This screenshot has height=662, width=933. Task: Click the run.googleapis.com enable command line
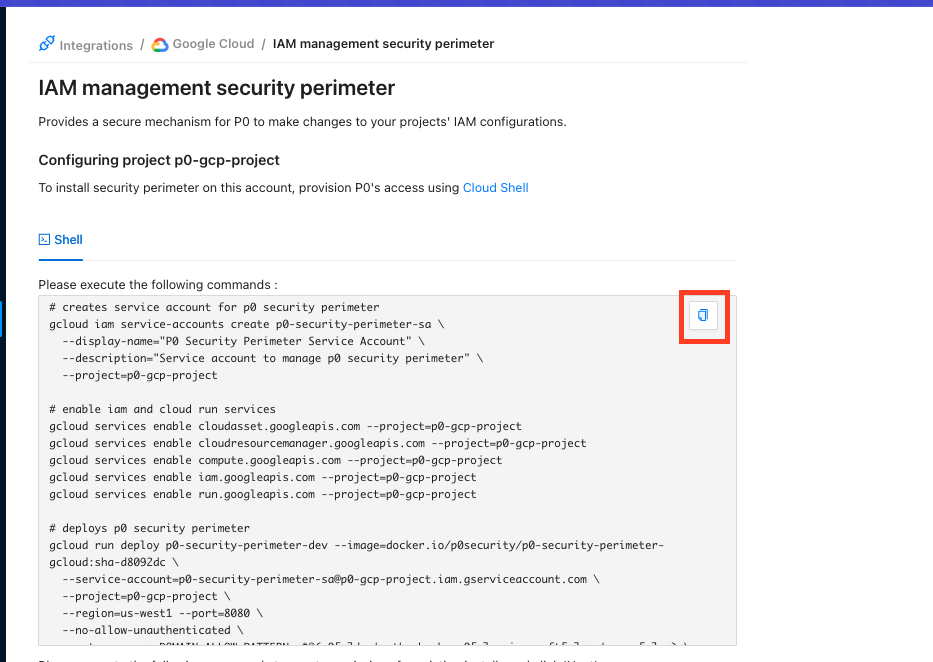pos(262,494)
